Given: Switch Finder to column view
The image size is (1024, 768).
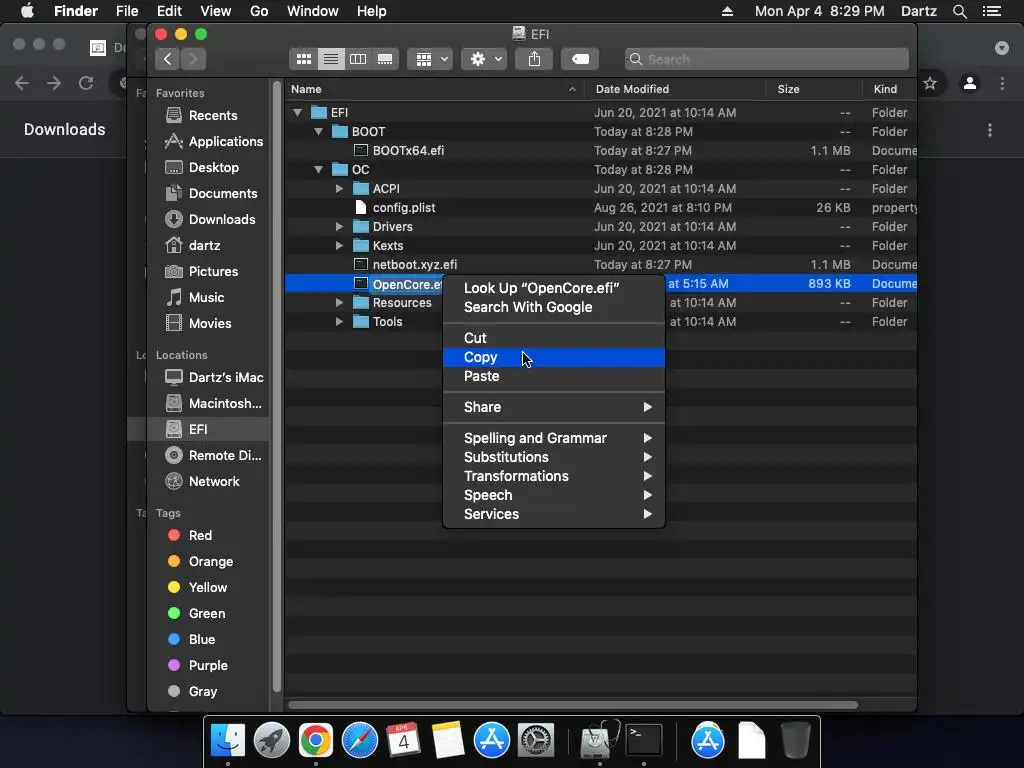Looking at the screenshot, I should (358, 59).
